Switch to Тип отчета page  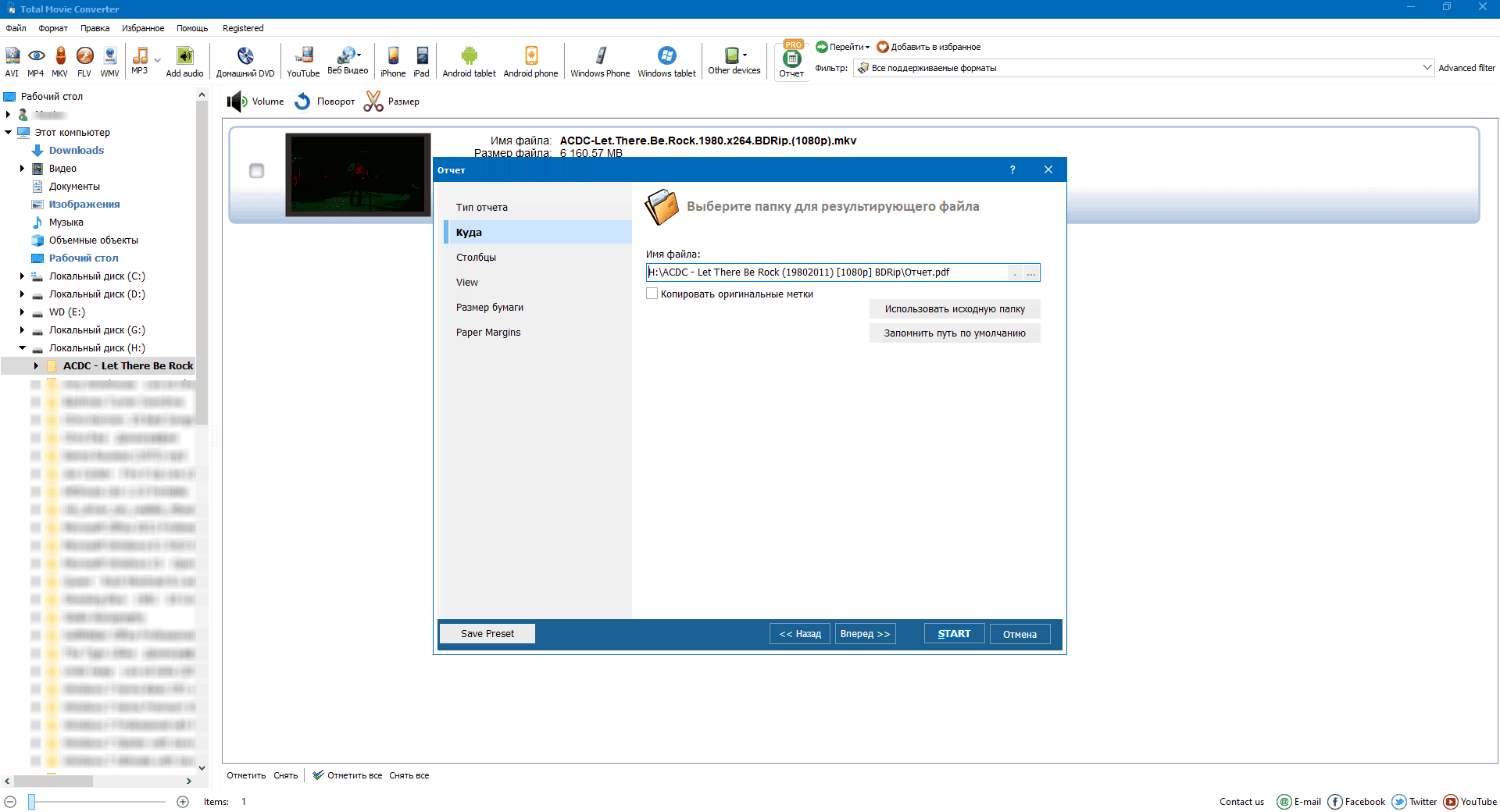pos(537,207)
